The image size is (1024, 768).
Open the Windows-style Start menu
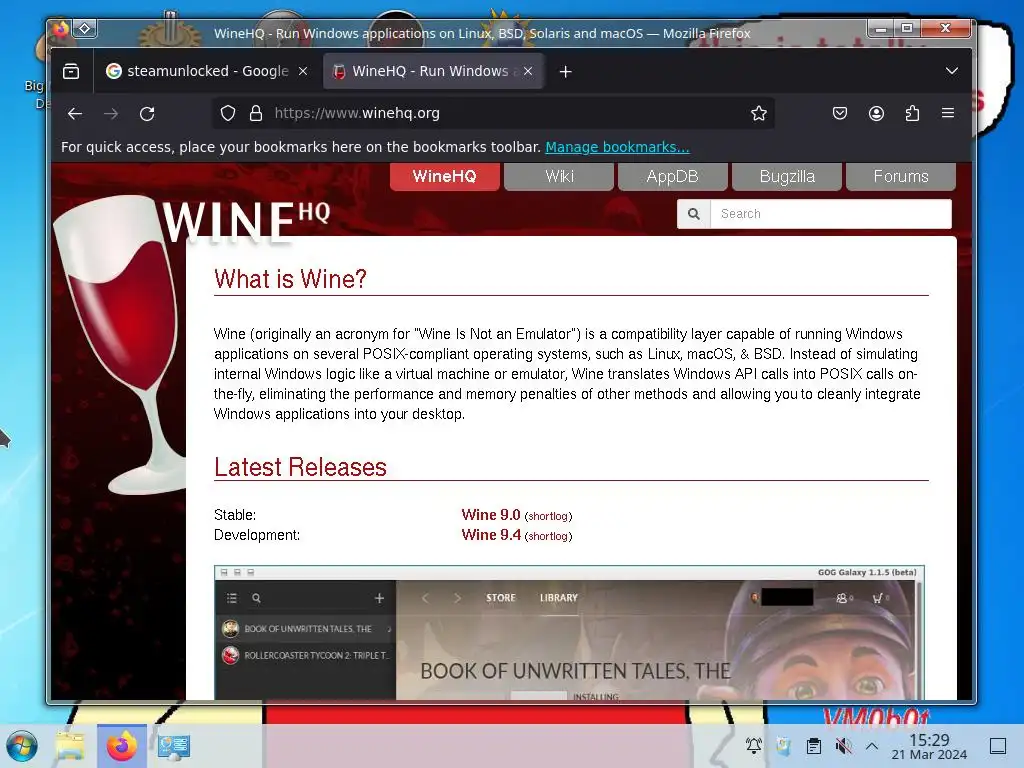(x=21, y=746)
